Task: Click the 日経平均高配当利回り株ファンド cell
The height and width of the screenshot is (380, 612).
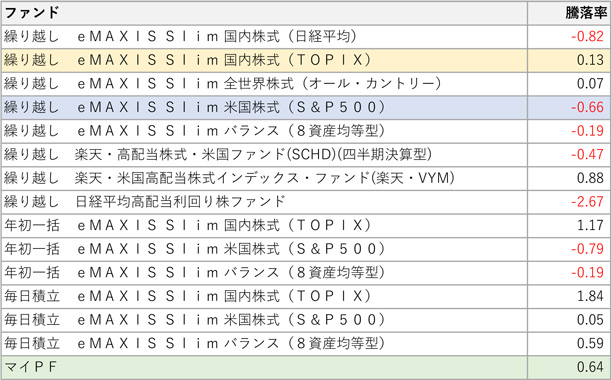Action: (x=264, y=202)
